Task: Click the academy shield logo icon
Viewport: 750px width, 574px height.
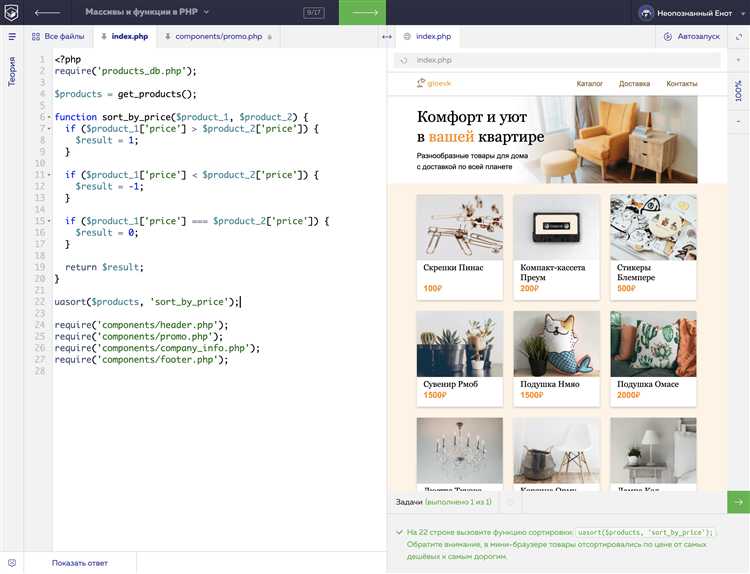Action: pyautogui.click(x=12, y=12)
